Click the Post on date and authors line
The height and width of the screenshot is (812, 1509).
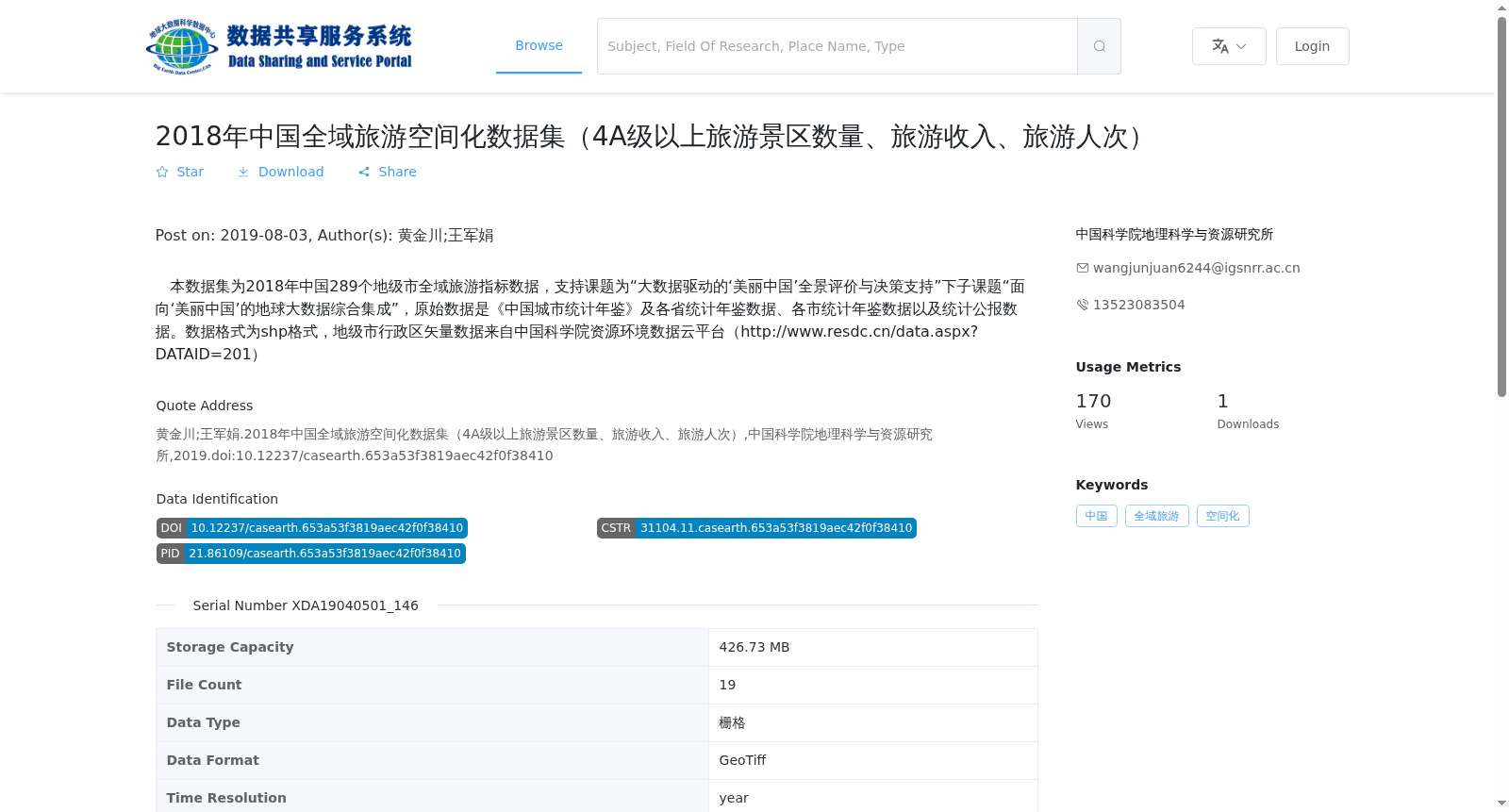(x=324, y=235)
